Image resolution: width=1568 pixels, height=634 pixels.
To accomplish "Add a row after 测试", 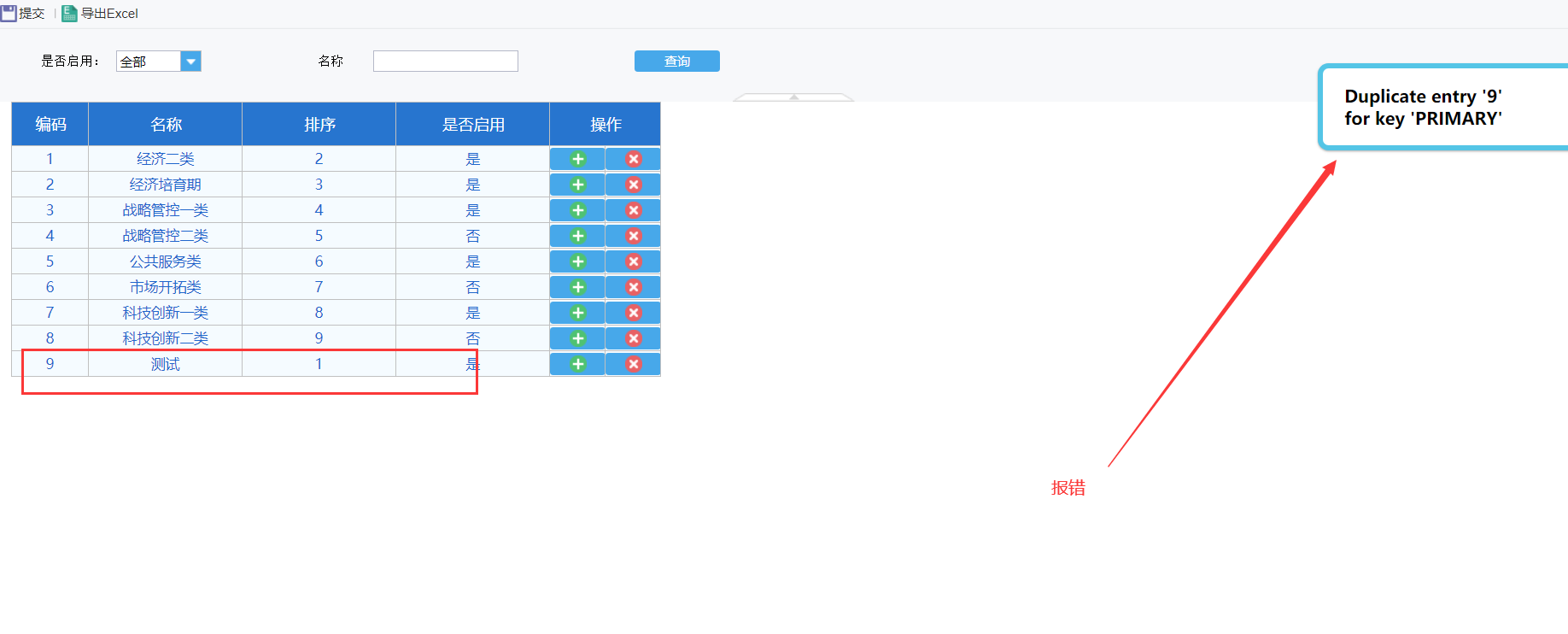I will point(577,364).
